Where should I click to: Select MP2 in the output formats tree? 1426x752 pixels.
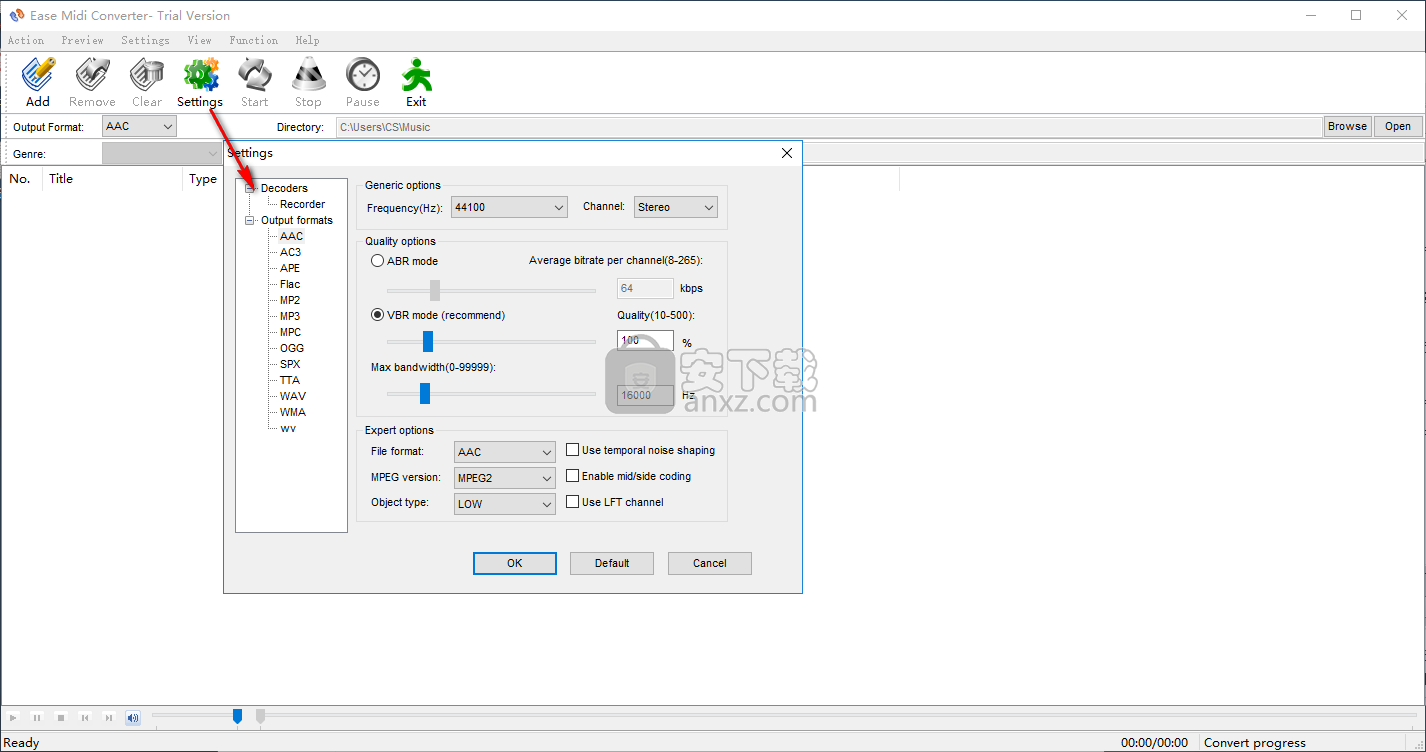coord(290,300)
